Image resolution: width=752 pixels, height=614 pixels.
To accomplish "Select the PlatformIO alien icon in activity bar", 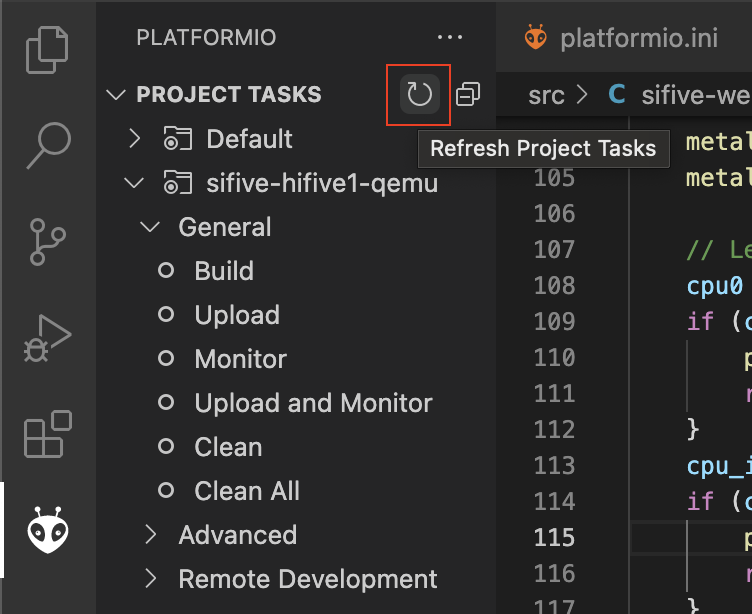I will tap(47, 530).
